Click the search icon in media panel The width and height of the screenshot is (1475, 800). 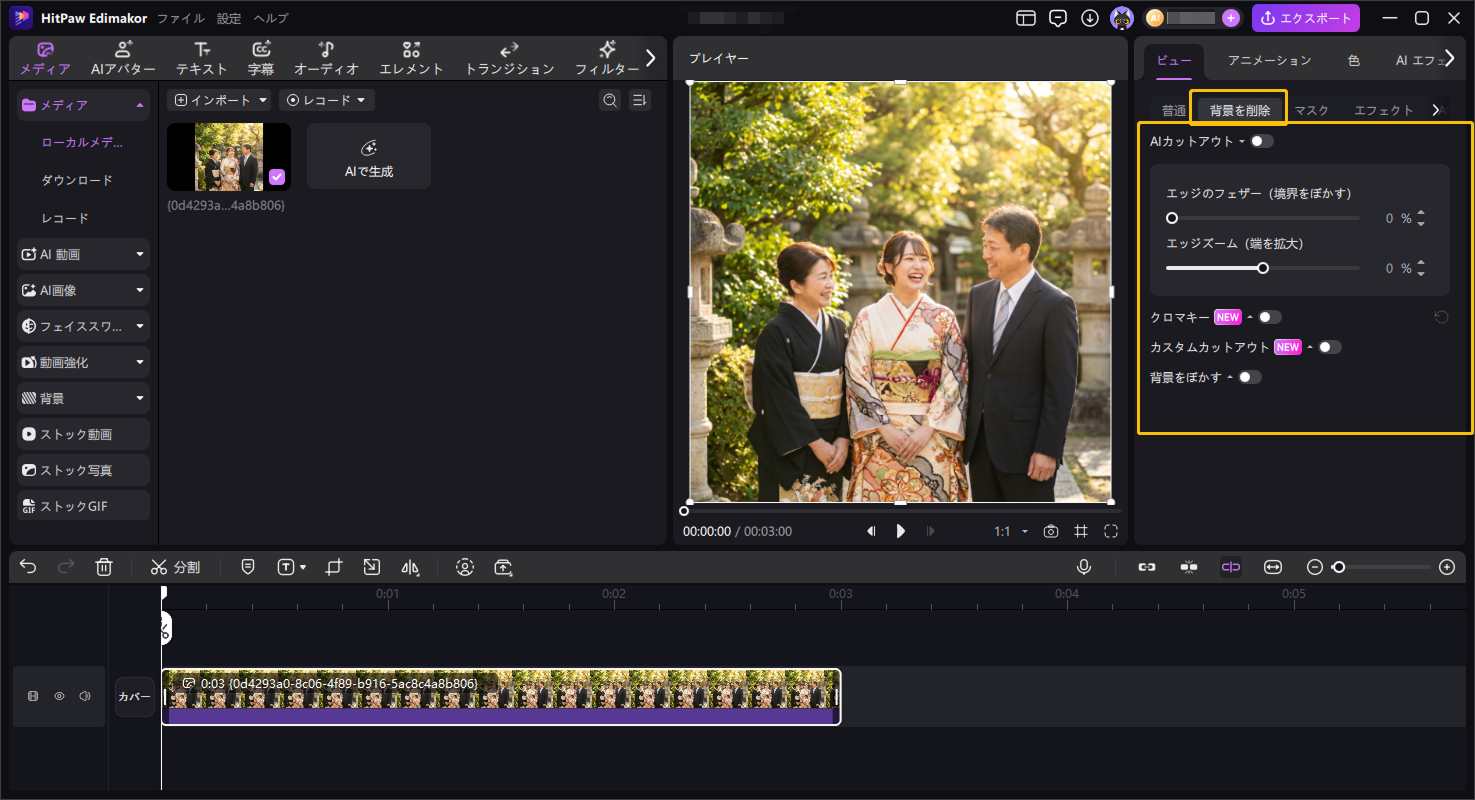coord(609,100)
